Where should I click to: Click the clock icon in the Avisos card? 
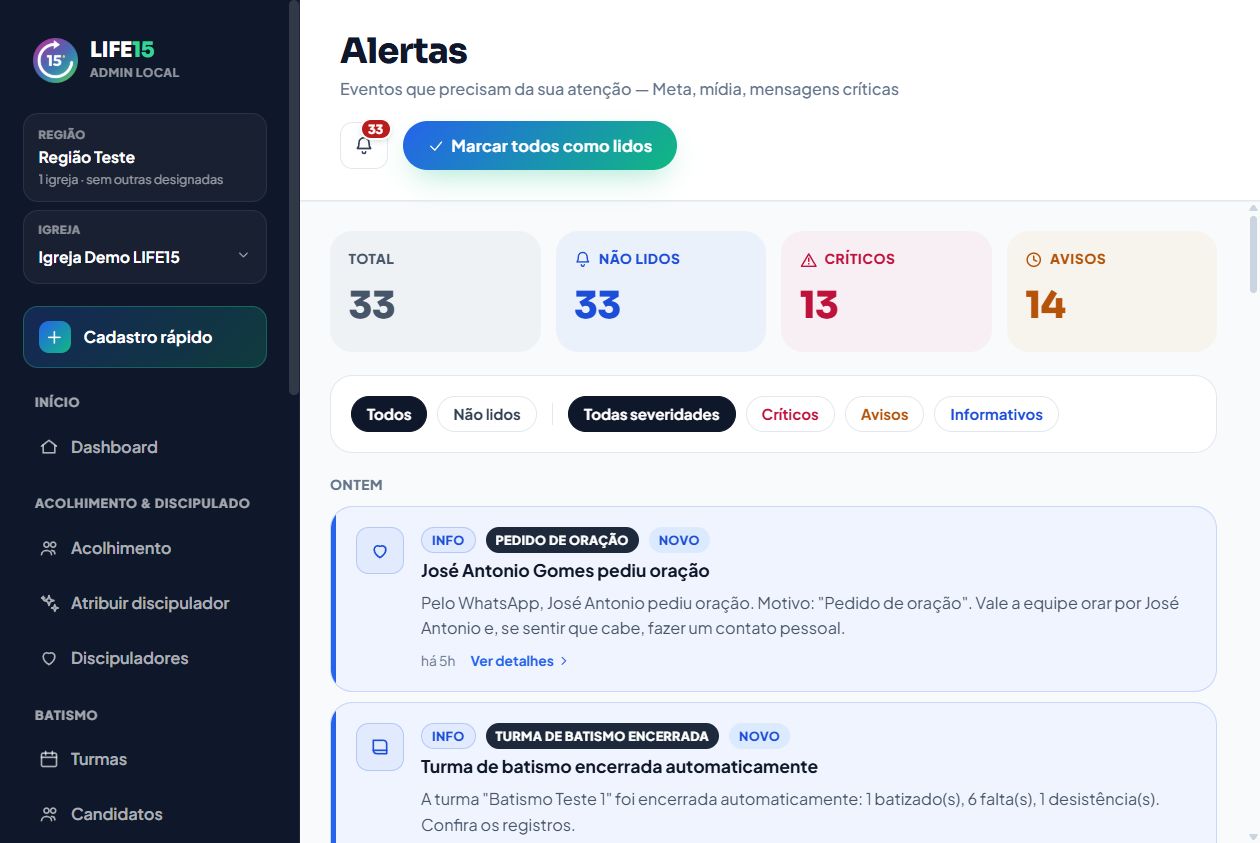point(1034,259)
